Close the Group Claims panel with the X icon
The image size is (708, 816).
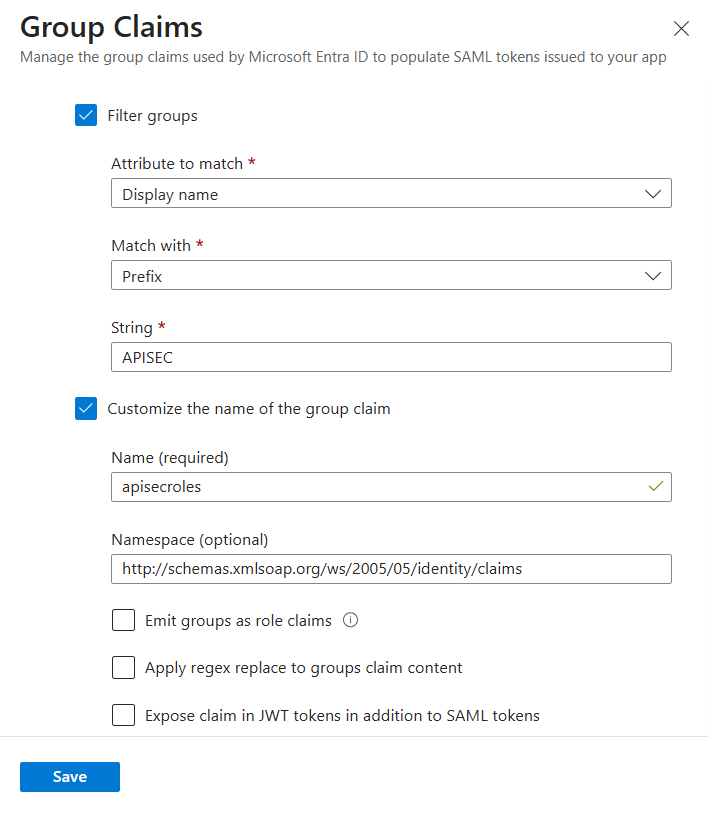(681, 29)
